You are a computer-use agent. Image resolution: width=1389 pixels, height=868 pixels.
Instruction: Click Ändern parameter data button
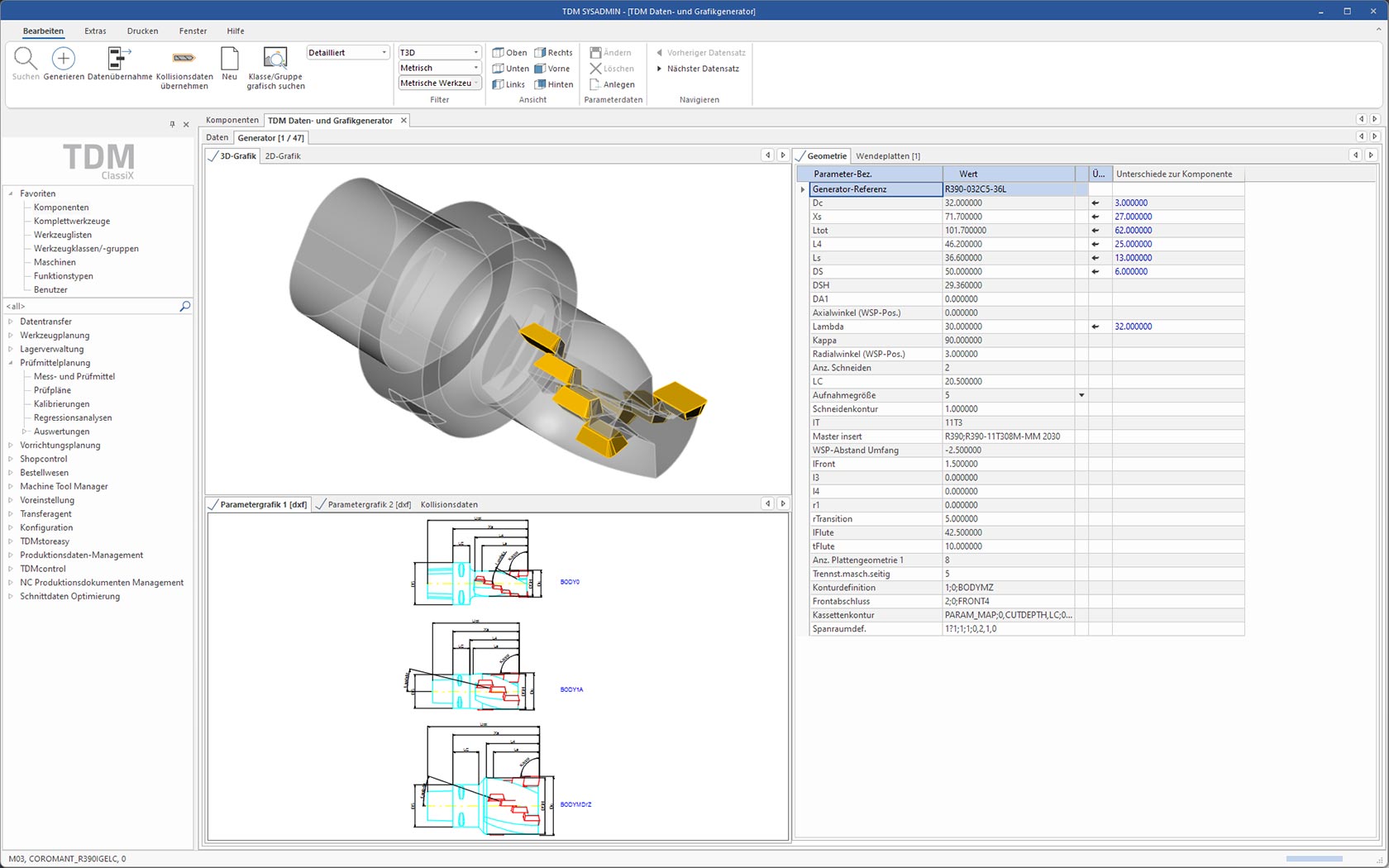[x=610, y=52]
